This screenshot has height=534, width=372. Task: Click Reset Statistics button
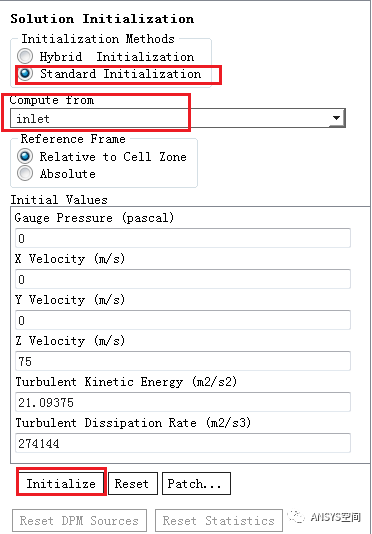219,520
